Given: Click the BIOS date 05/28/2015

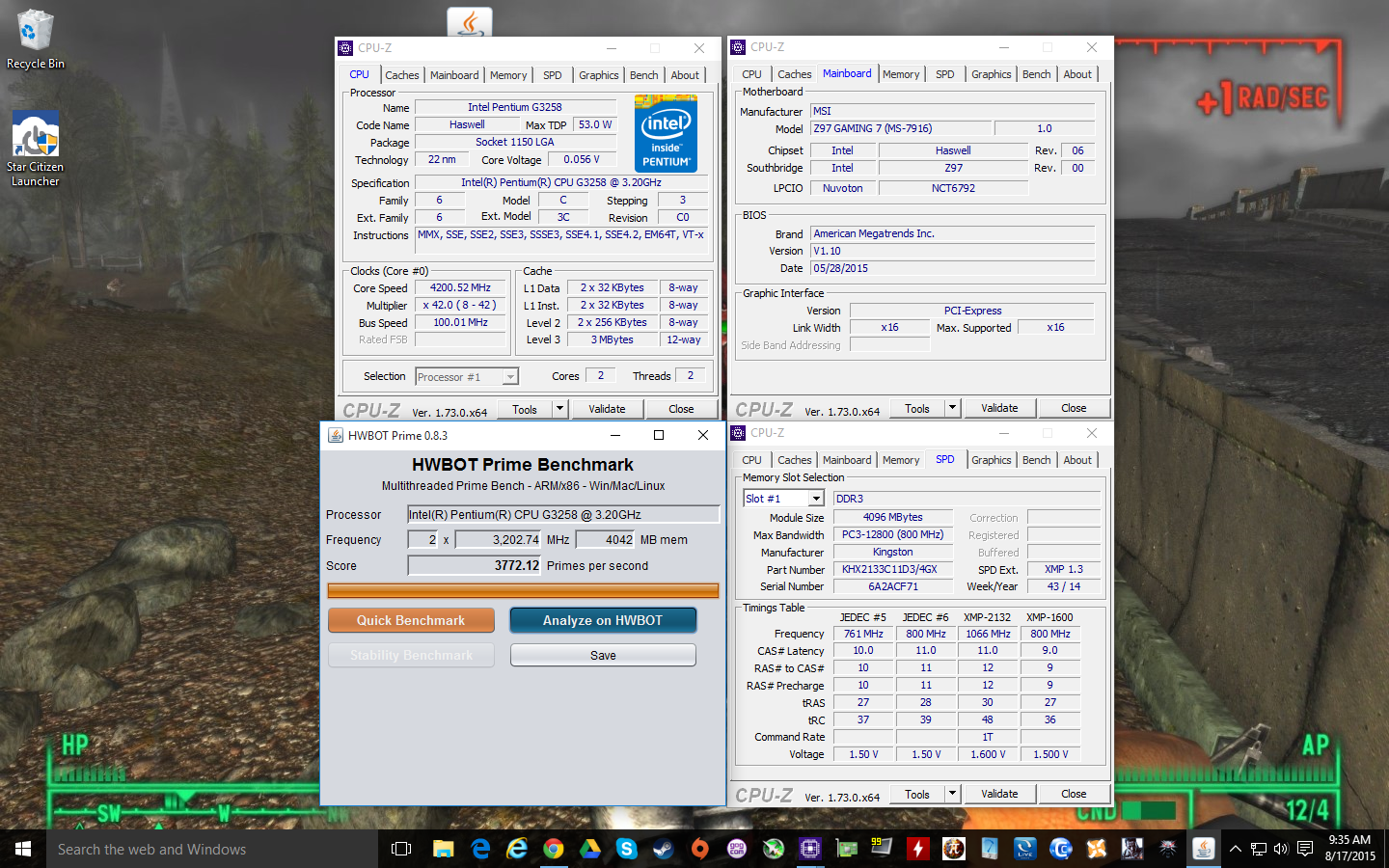Looking at the screenshot, I should click(952, 268).
